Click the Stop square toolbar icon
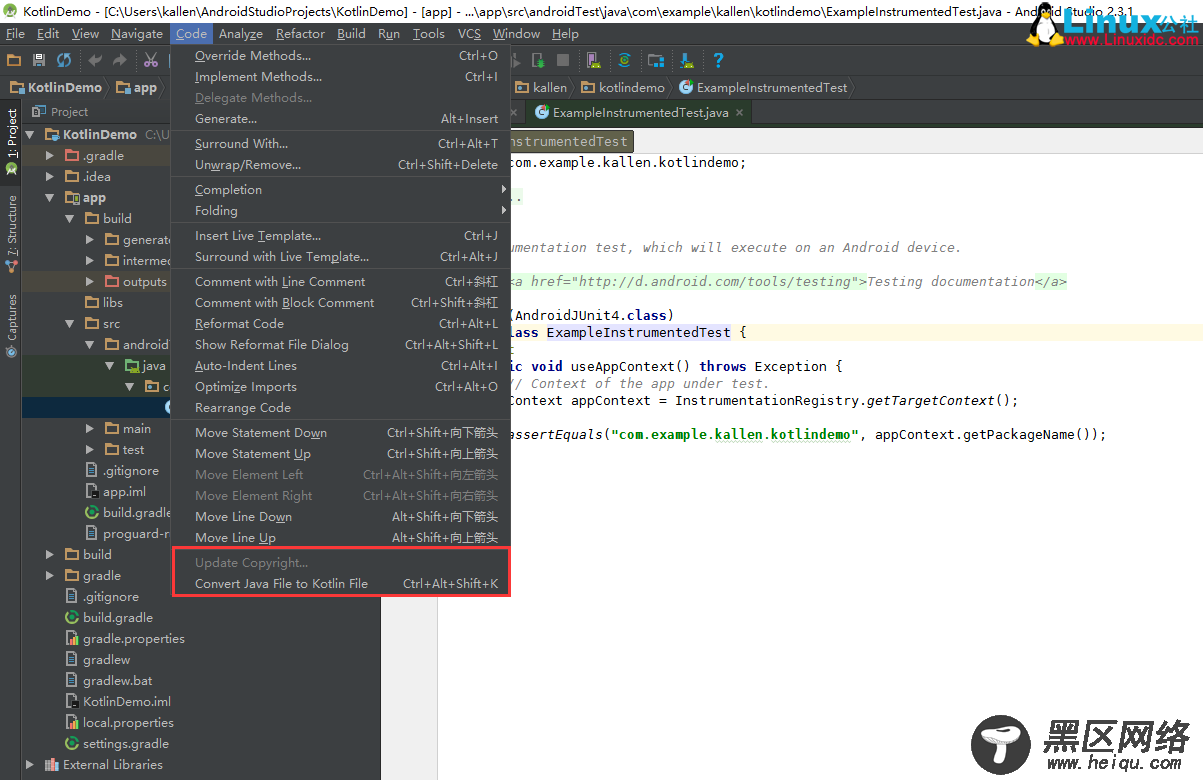 [563, 61]
